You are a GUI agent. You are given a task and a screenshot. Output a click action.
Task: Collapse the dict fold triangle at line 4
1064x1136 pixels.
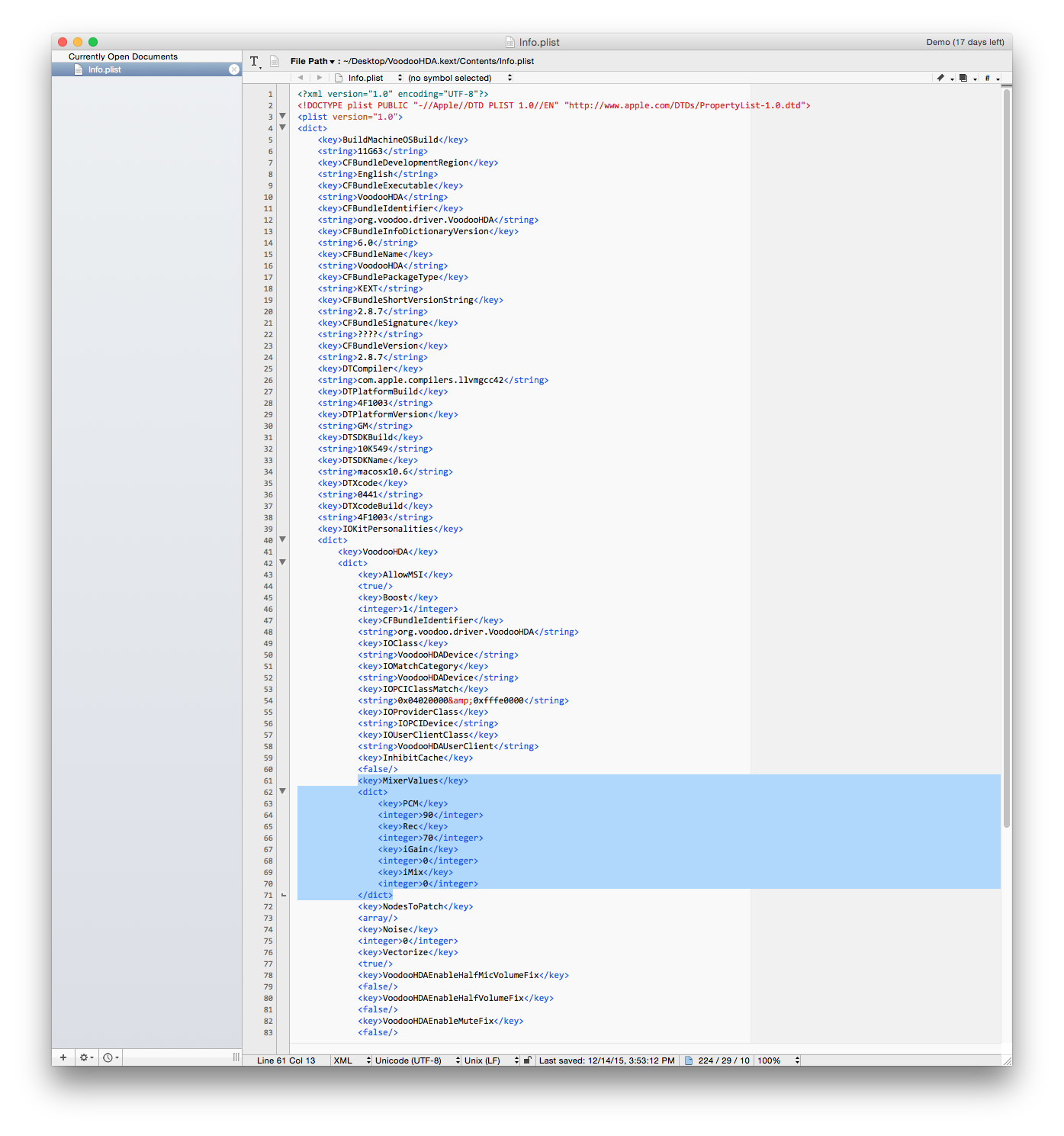coord(282,127)
